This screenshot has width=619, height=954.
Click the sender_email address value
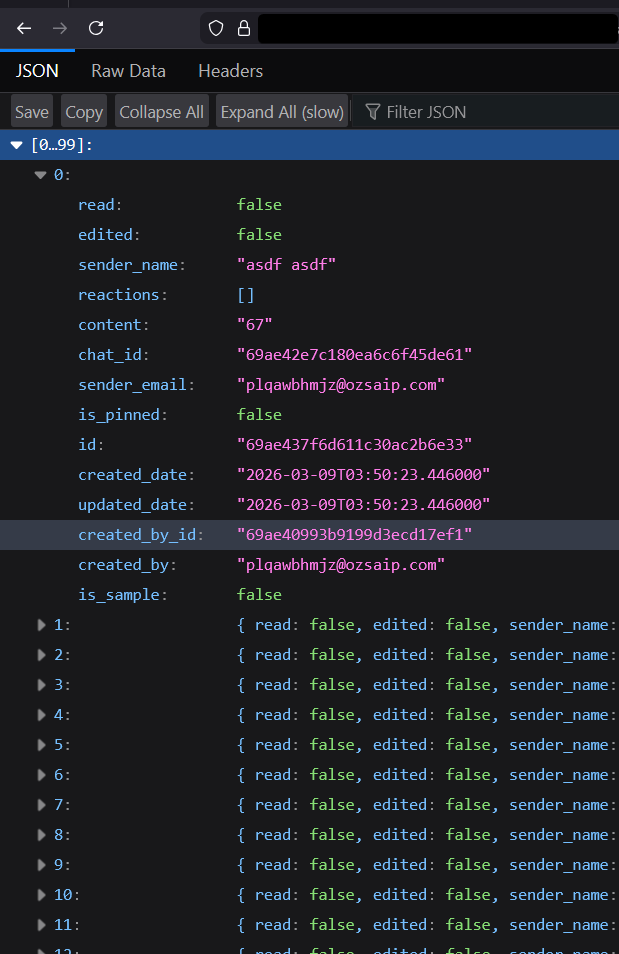click(x=341, y=385)
